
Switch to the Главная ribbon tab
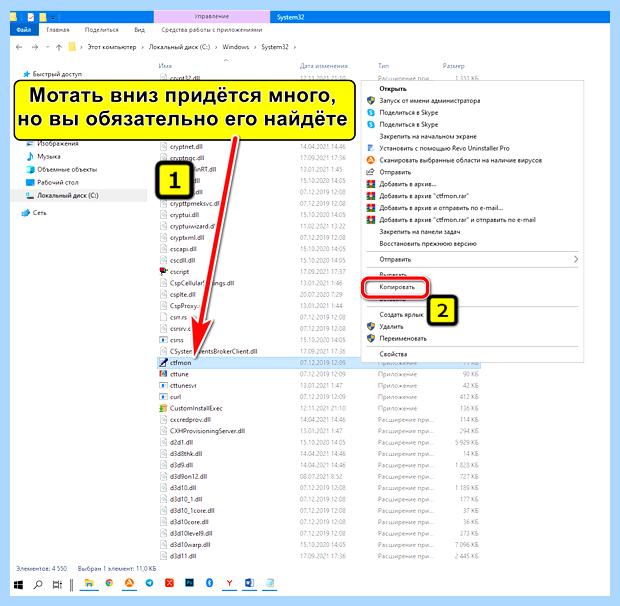58,30
